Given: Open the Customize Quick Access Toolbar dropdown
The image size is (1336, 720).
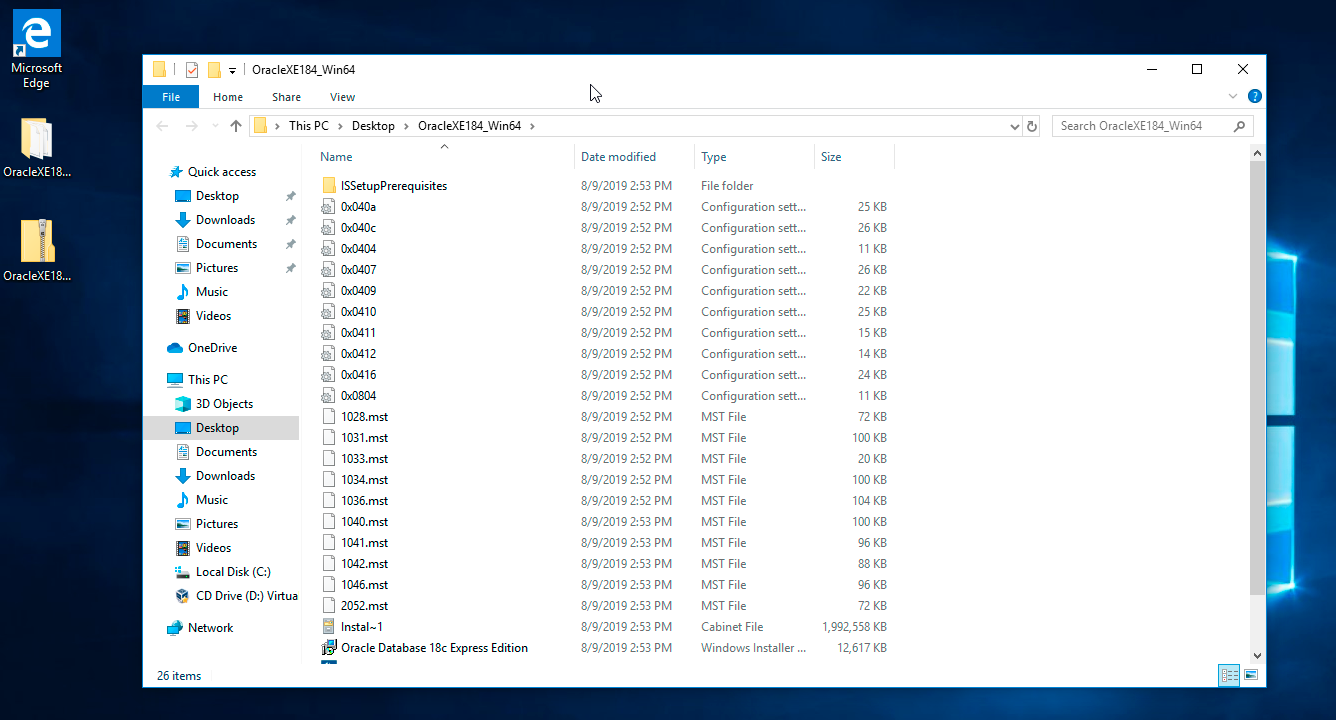Looking at the screenshot, I should click(x=233, y=69).
